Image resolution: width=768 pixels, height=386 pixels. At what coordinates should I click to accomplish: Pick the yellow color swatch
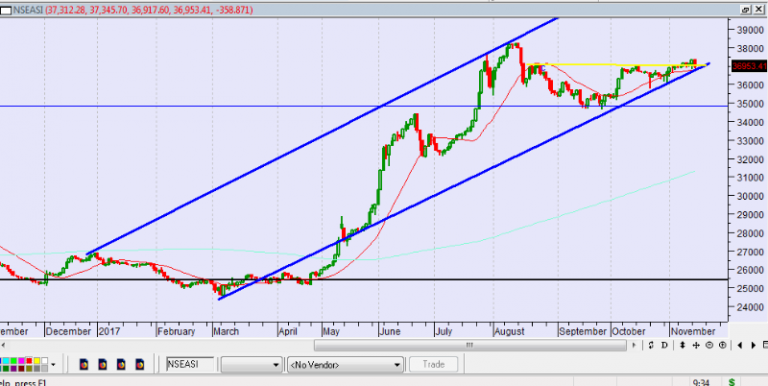[37, 361]
